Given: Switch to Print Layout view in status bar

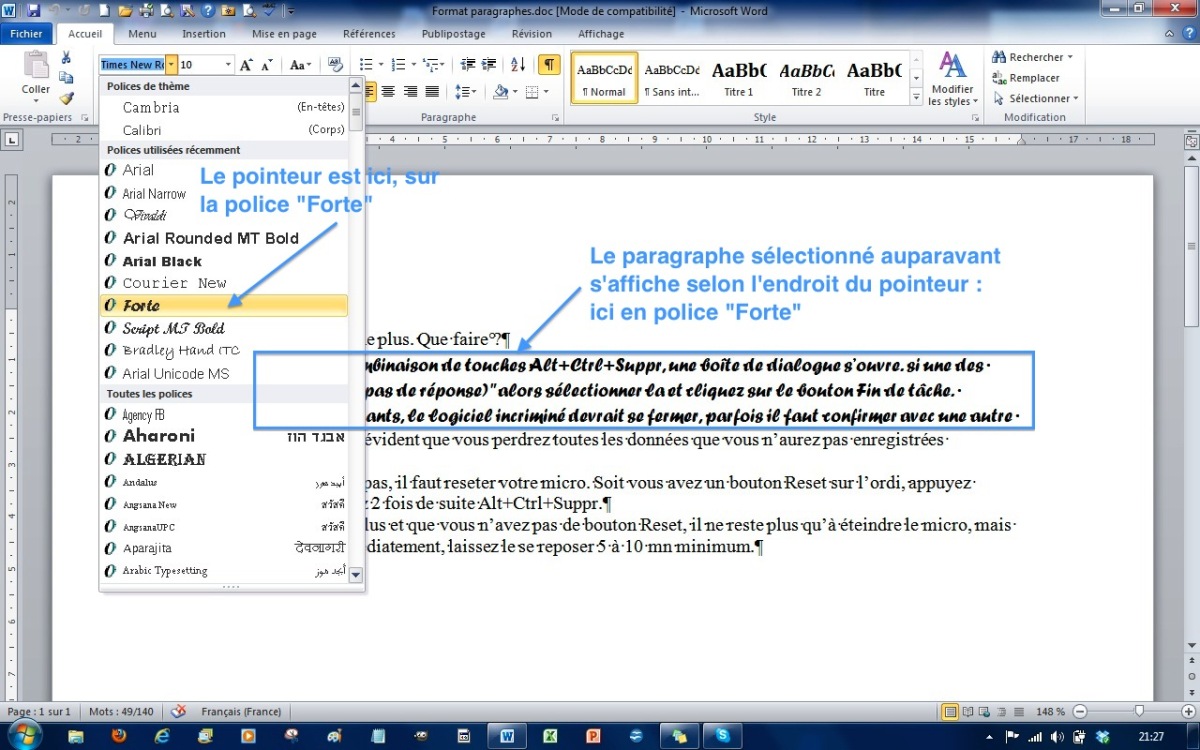Looking at the screenshot, I should (951, 711).
